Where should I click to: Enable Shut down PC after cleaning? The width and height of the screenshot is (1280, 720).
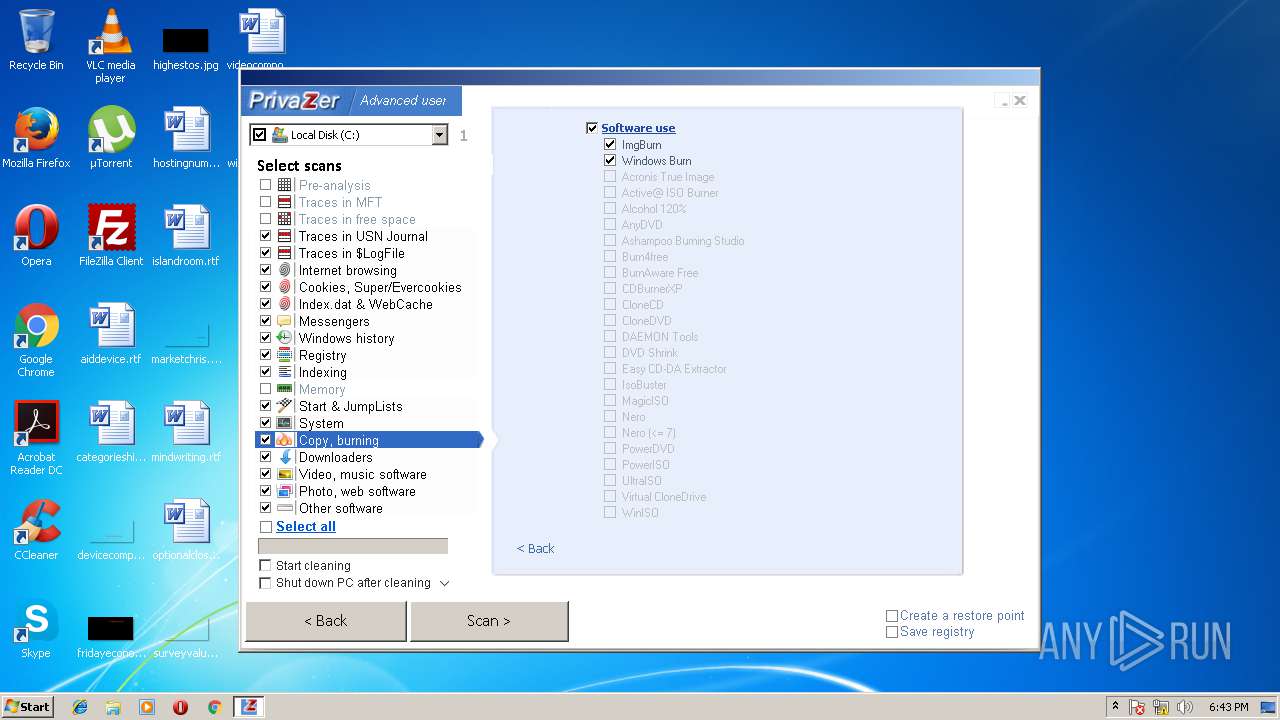click(265, 582)
